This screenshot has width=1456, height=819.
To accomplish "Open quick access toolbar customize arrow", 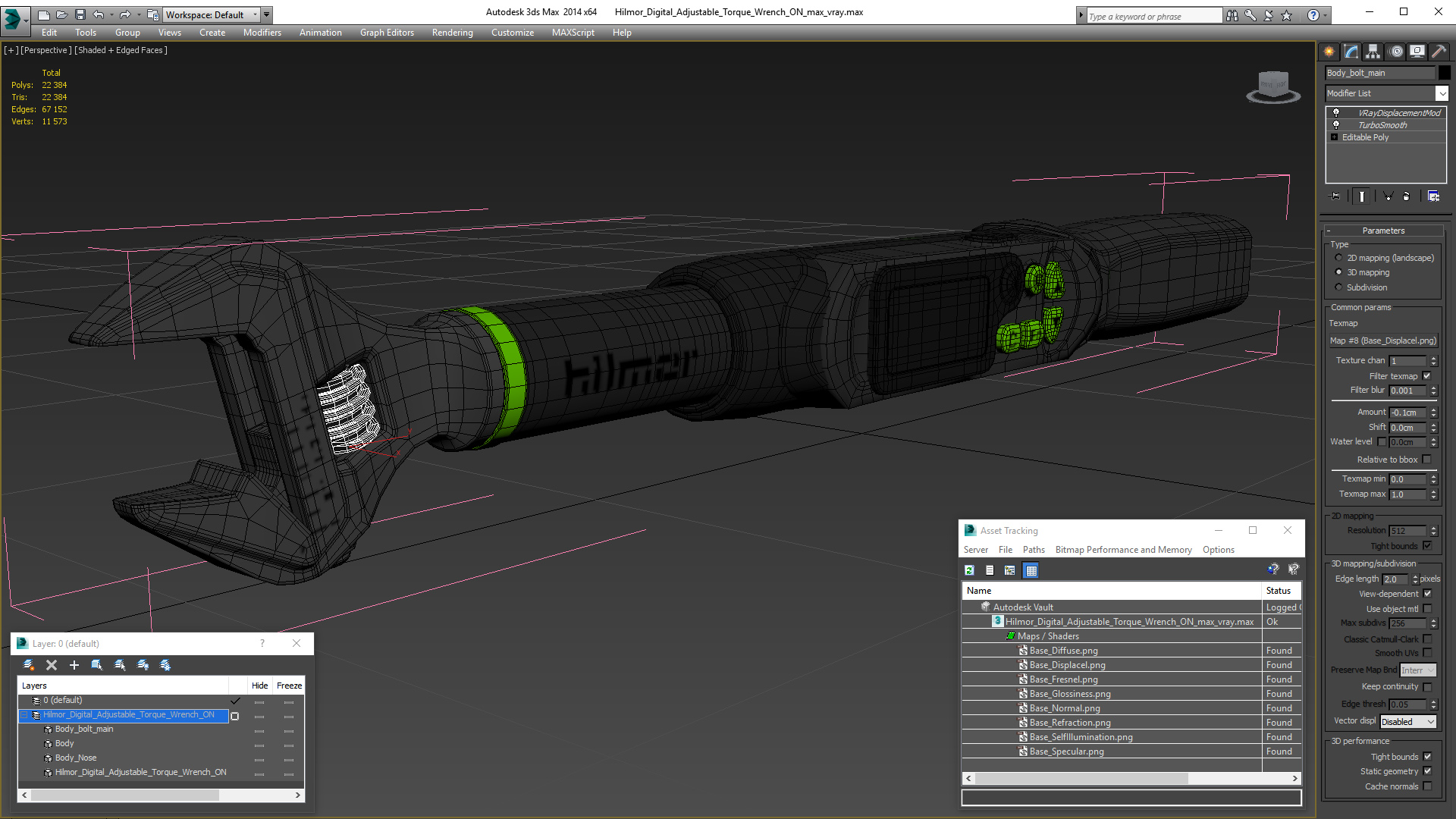I will point(267,14).
